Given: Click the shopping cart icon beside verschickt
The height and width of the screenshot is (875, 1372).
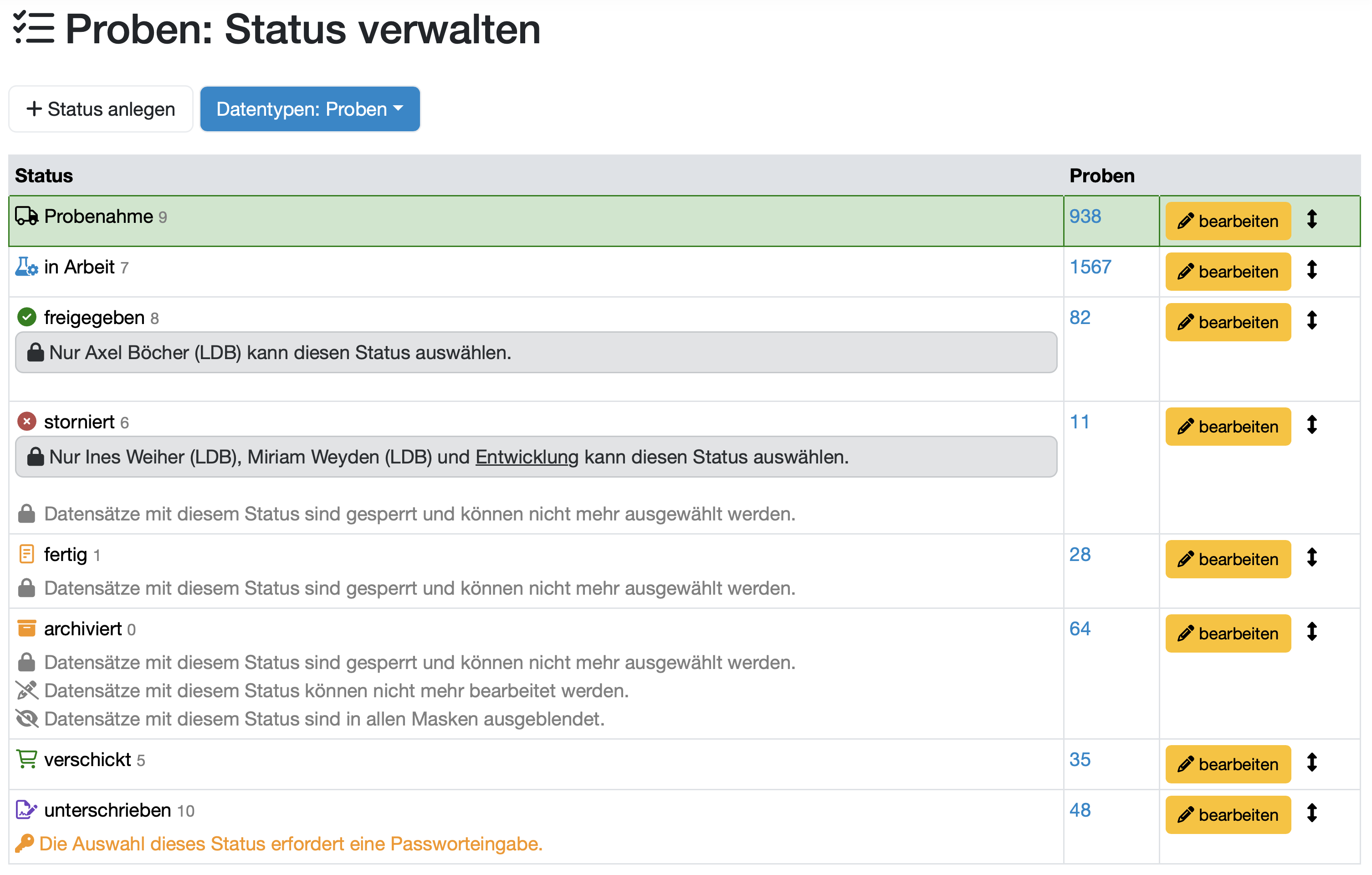Looking at the screenshot, I should 26,759.
